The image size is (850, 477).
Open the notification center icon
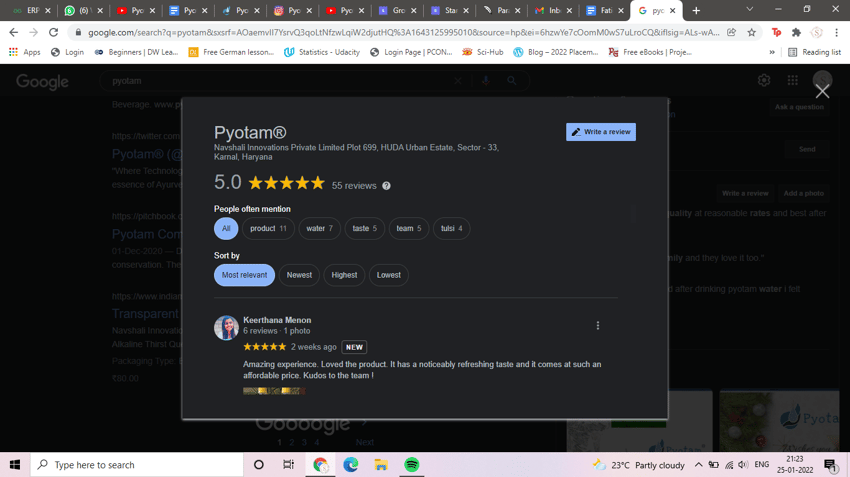[829, 465]
